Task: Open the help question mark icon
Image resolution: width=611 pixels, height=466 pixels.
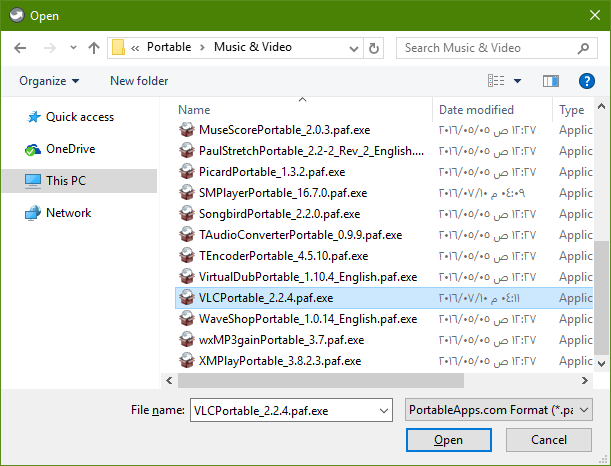Action: pyautogui.click(x=586, y=81)
